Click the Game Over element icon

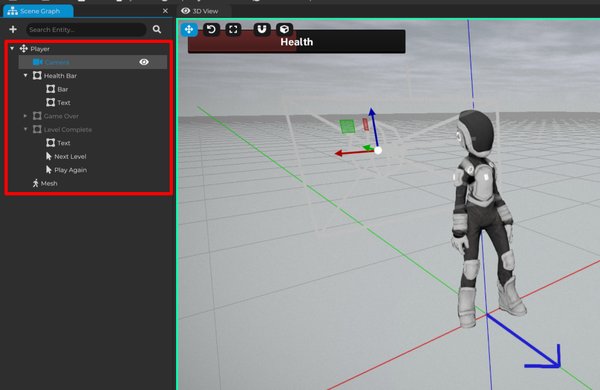(x=37, y=116)
